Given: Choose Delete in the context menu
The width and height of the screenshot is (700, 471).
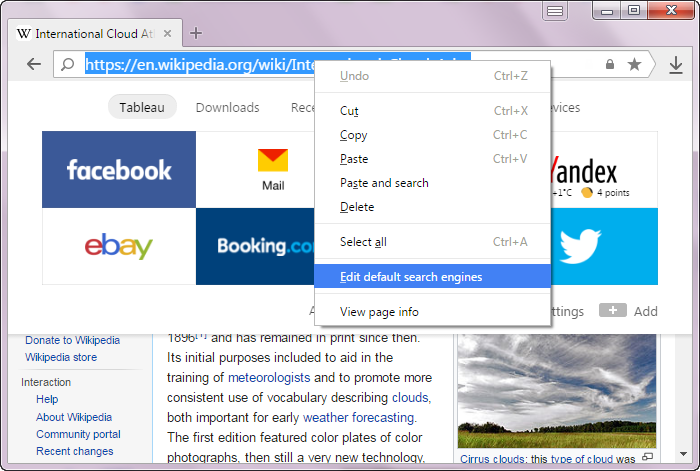Looking at the screenshot, I should click(x=432, y=207).
